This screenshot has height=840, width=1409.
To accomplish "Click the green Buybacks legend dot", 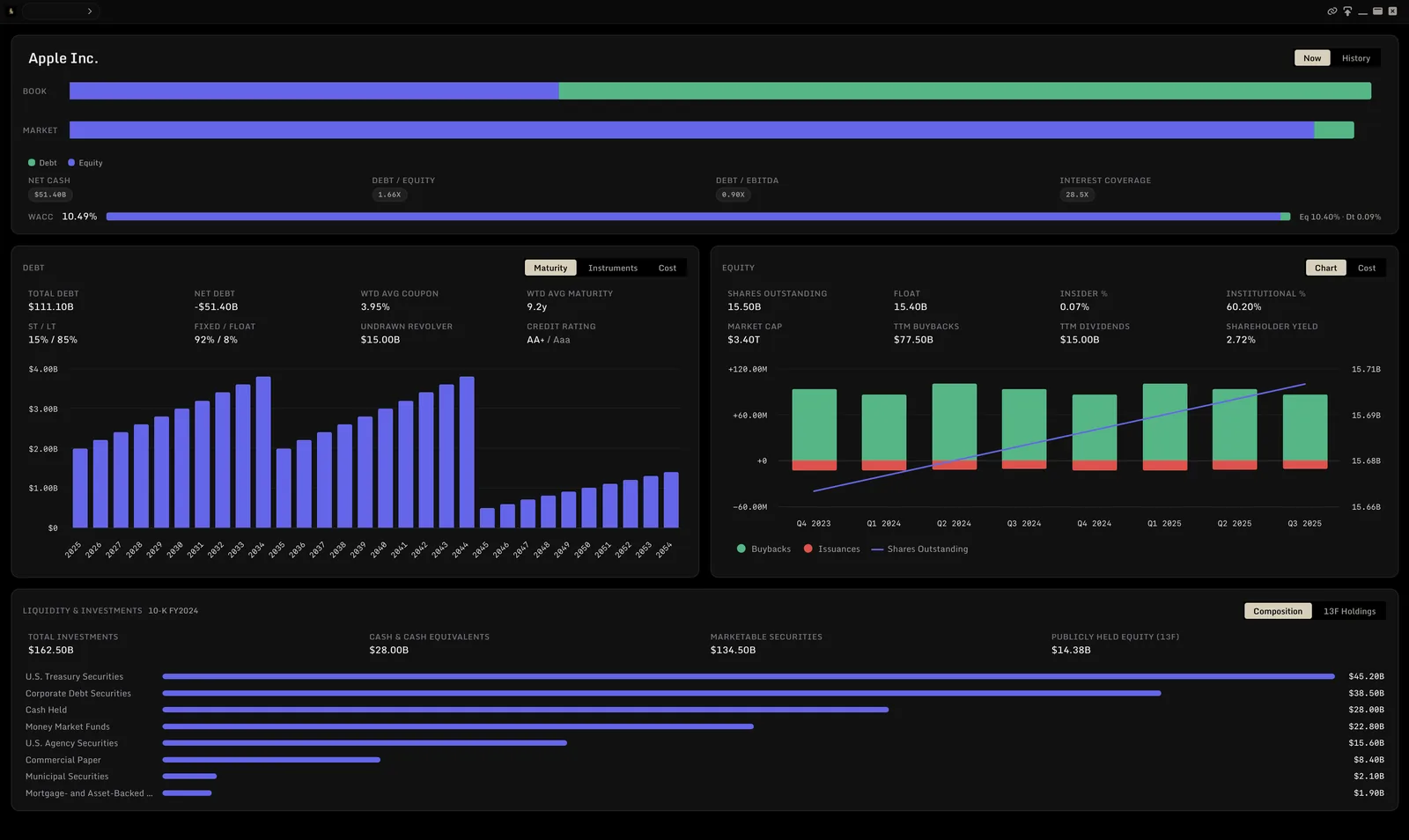I will pyautogui.click(x=741, y=549).
